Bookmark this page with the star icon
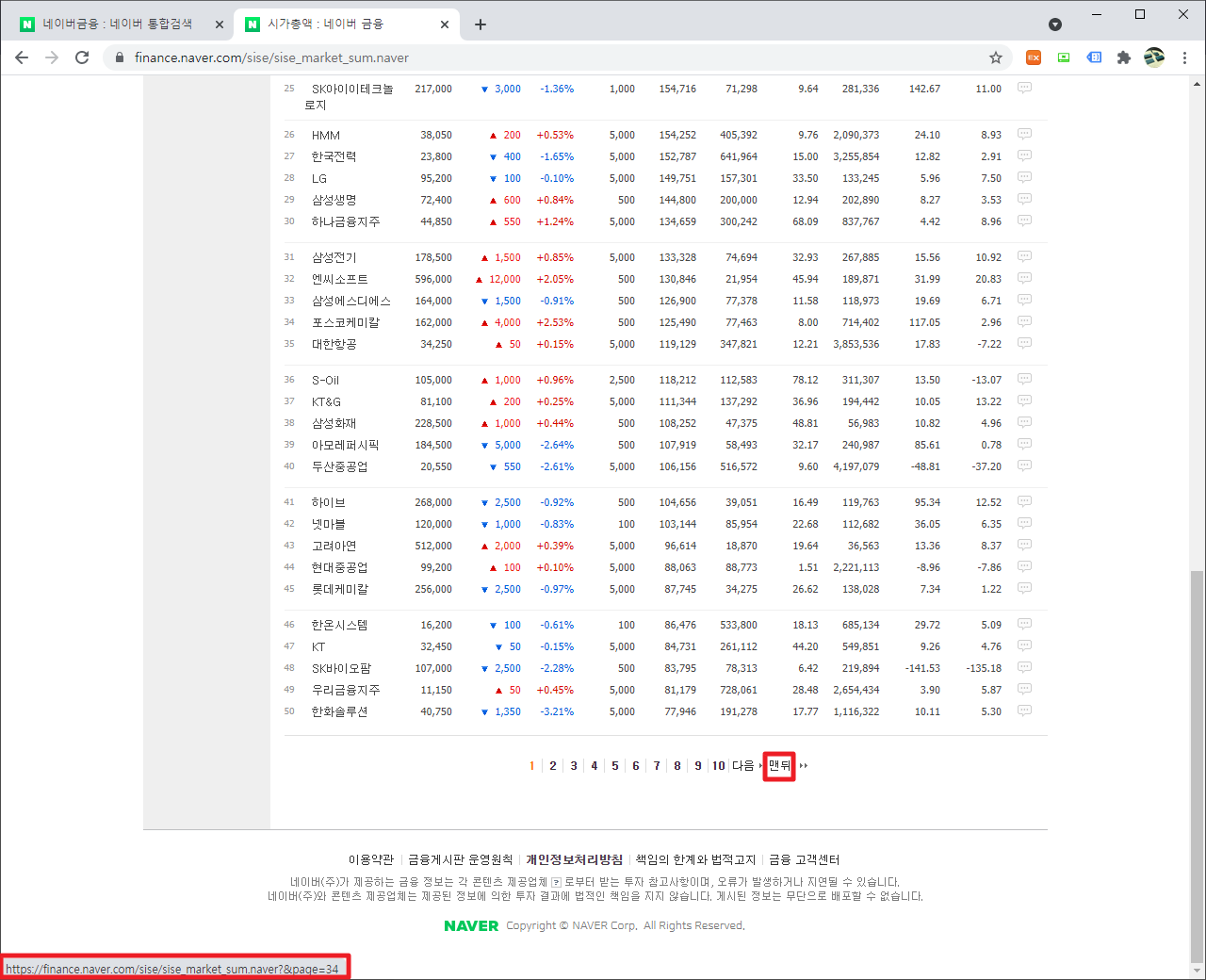 pyautogui.click(x=996, y=57)
